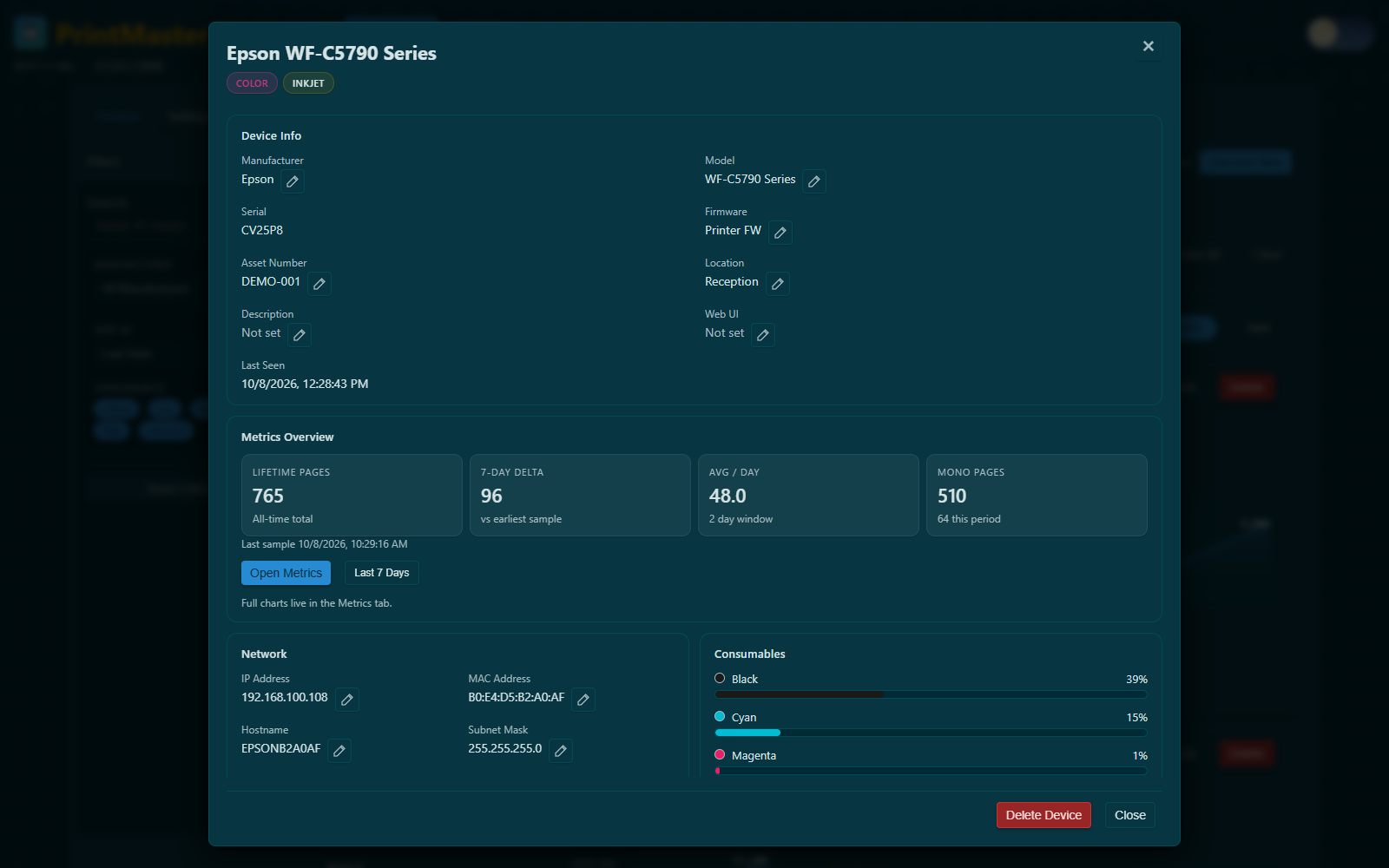
Task: Click the hostname EPSONB2A0AF
Action: (x=281, y=749)
